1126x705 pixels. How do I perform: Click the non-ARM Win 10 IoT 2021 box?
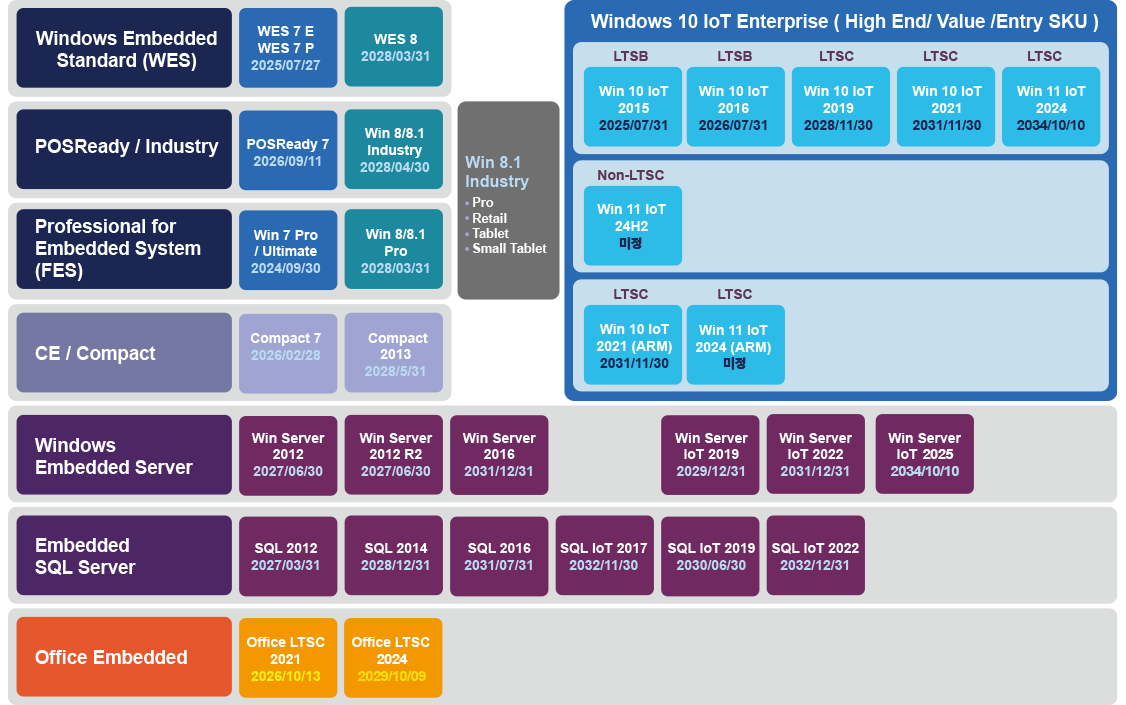[x=946, y=107]
